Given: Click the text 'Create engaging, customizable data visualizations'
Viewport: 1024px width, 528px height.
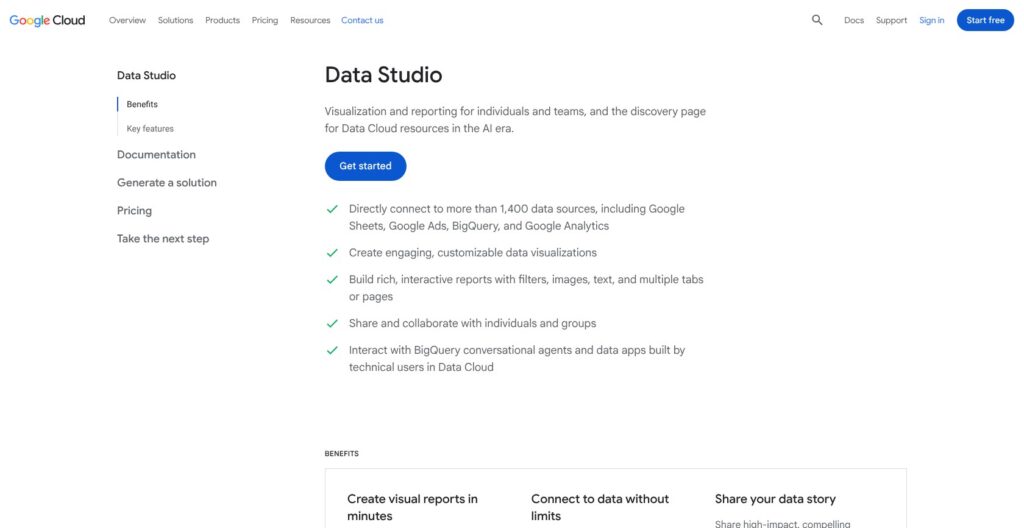Looking at the screenshot, I should pos(473,252).
